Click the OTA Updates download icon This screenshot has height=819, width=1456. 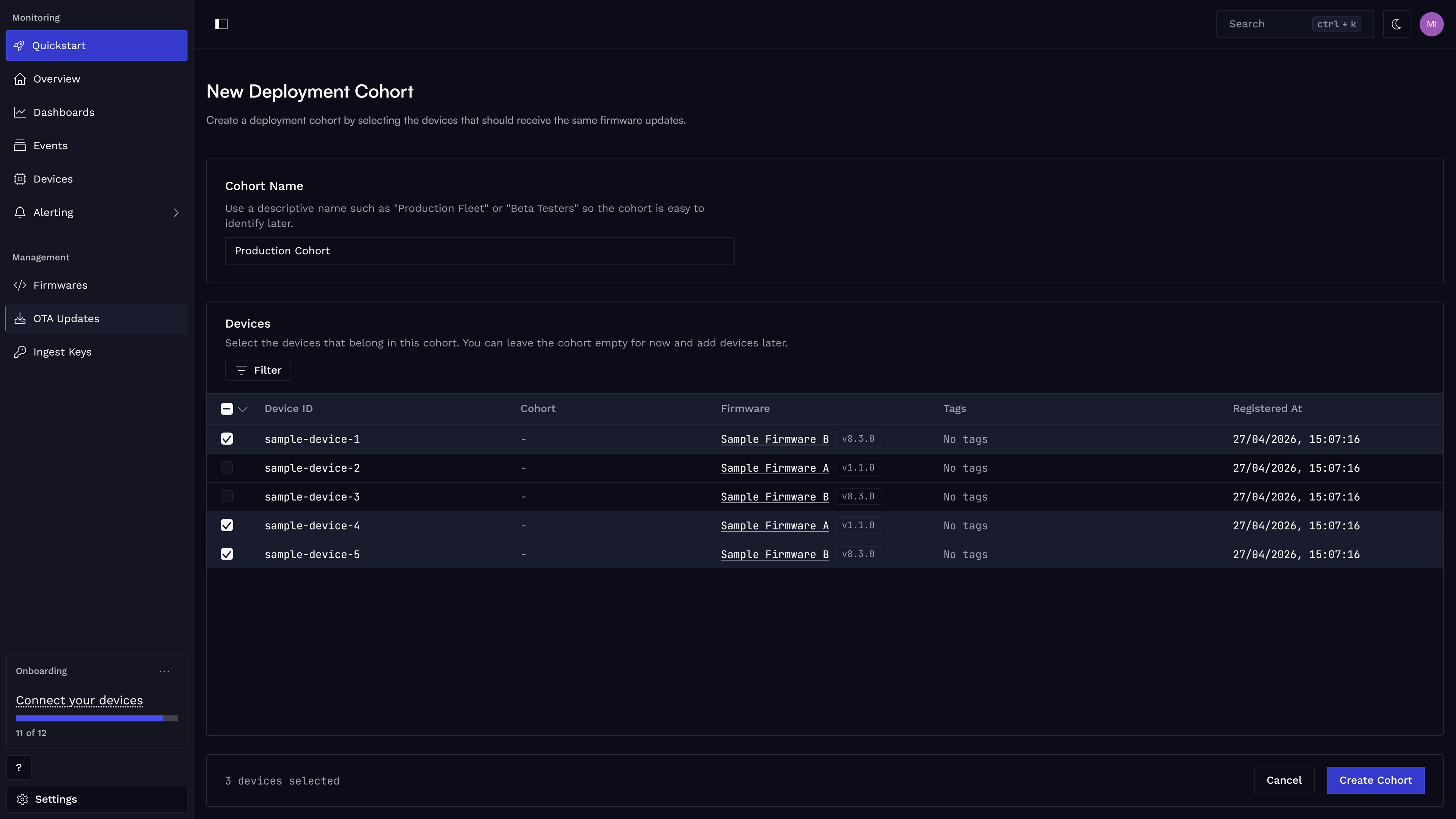point(20,319)
